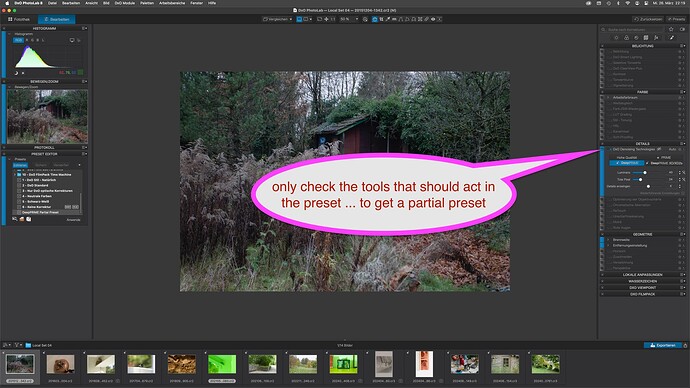
Task: Click the Zurücksetzen reset button
Action: point(648,19)
